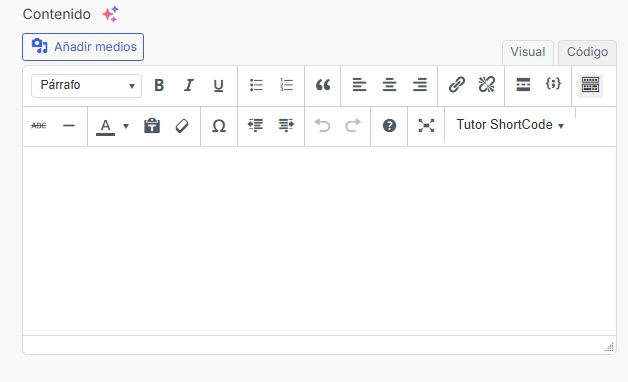Open the Tutor ShortCode dropdown
The width and height of the screenshot is (628, 382).
[x=510, y=125]
